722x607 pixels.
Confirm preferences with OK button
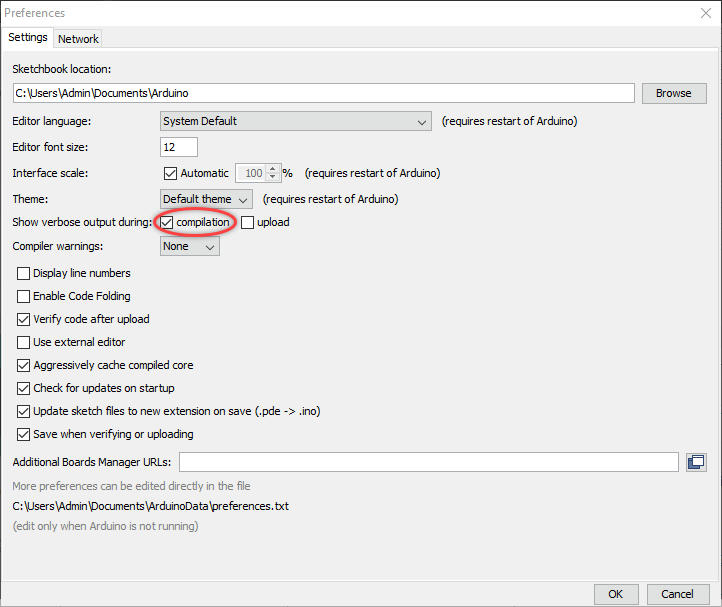click(616, 594)
